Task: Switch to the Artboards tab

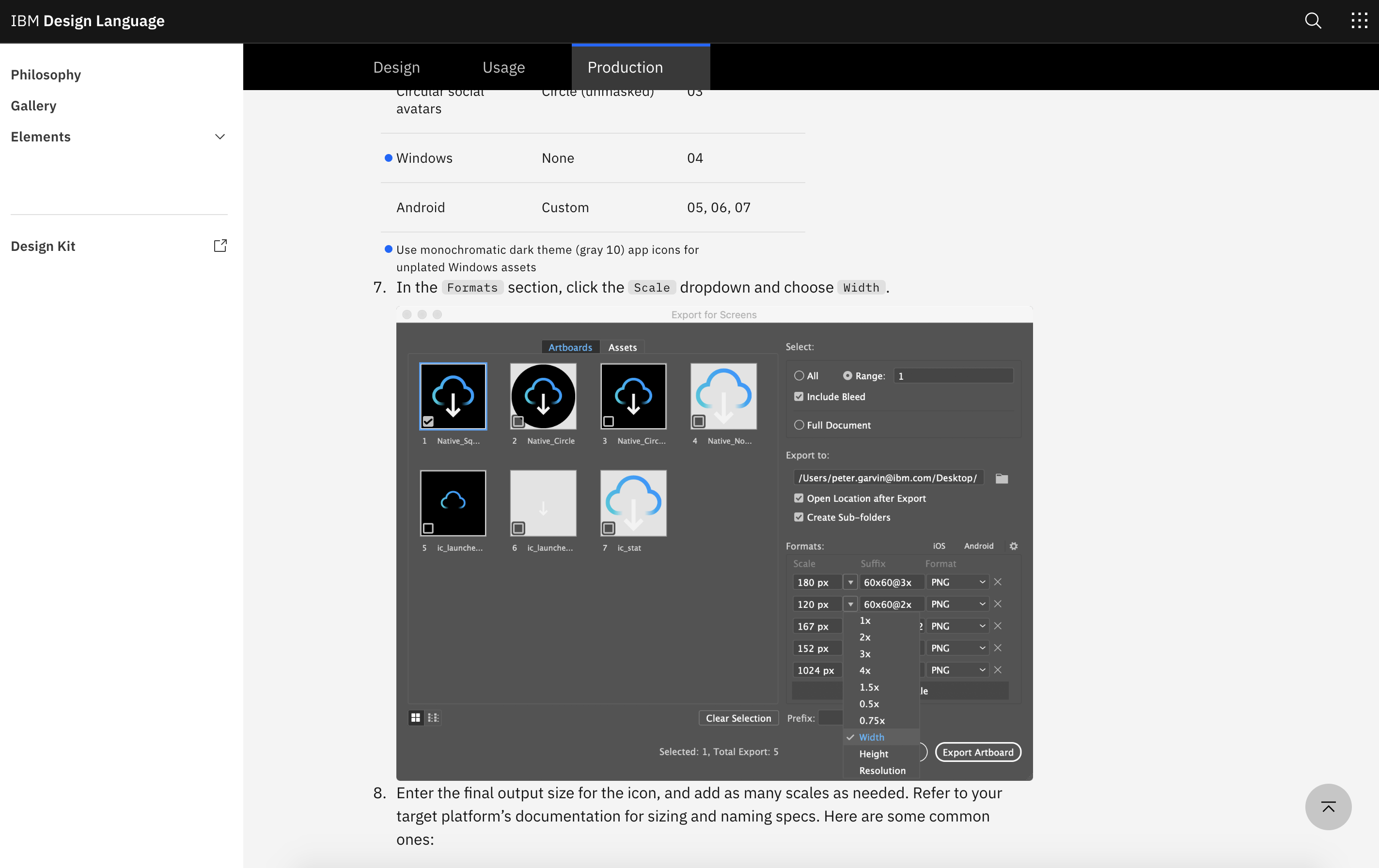Action: 570,348
